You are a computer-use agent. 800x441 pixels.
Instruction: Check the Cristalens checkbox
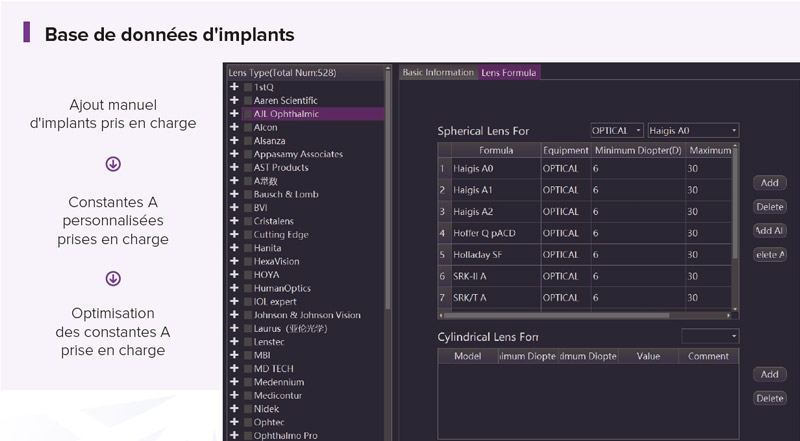coord(248,221)
